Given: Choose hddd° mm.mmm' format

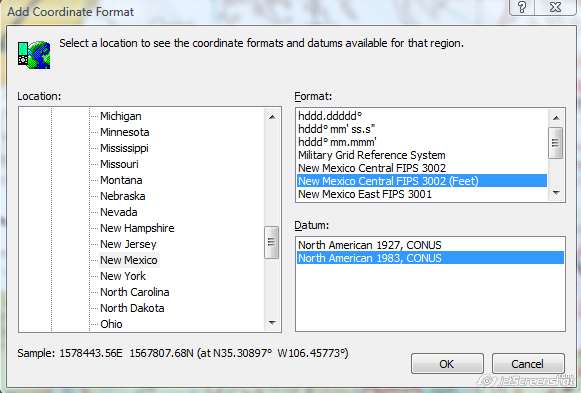Looking at the screenshot, I should [x=422, y=142].
